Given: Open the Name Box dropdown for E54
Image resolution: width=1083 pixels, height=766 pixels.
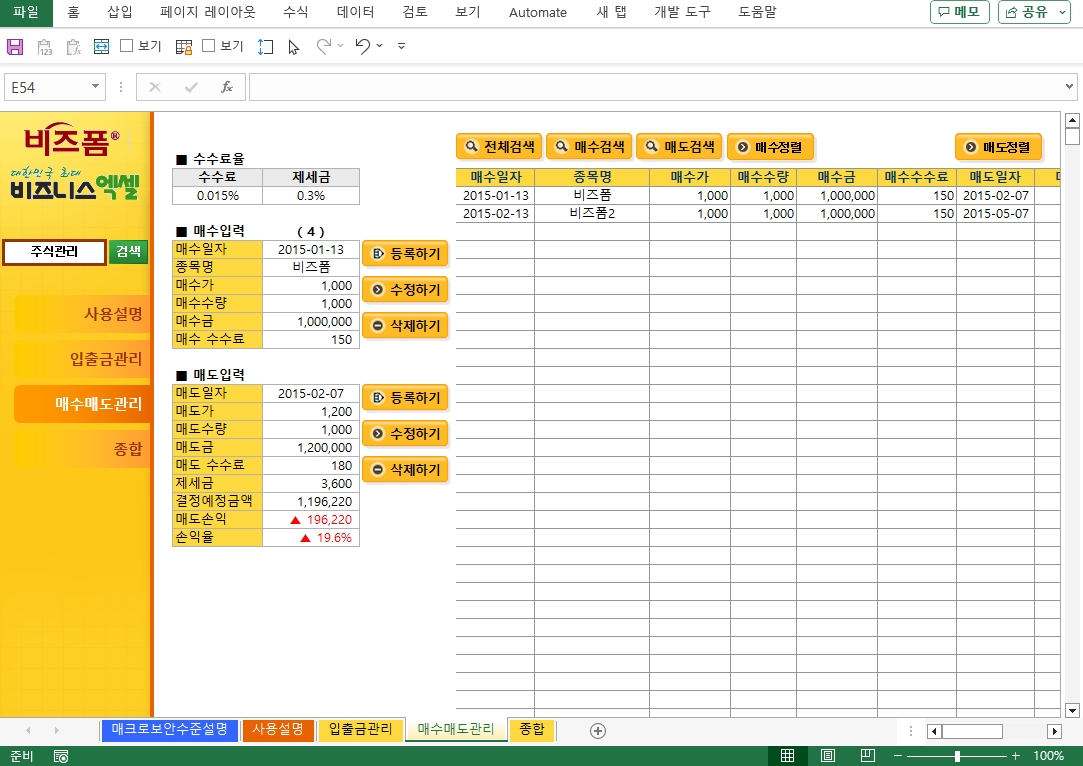Looking at the screenshot, I should coord(96,88).
